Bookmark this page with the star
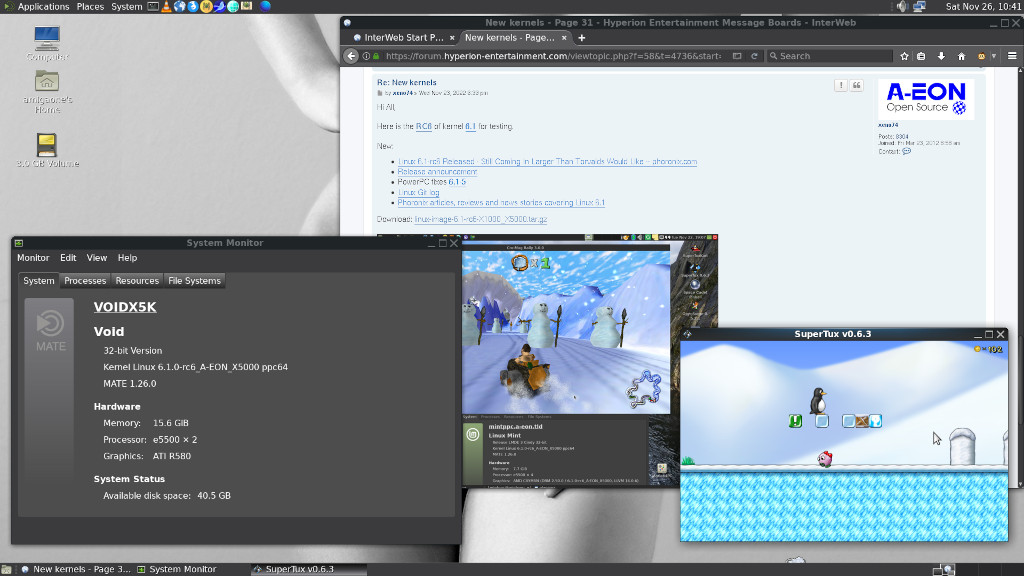This screenshot has height=576, width=1024. pos(904,56)
